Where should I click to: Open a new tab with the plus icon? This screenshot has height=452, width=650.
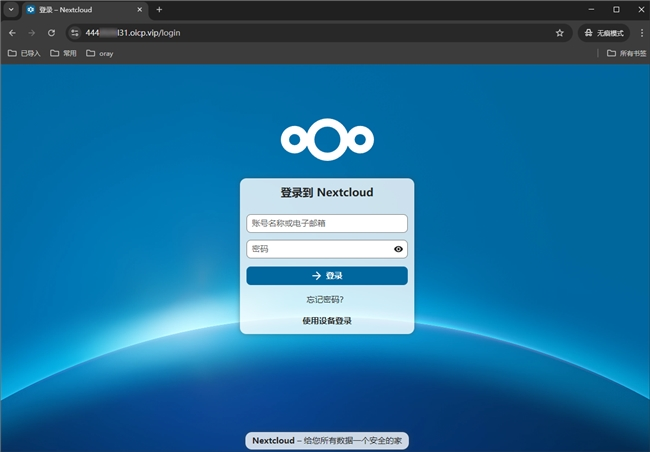pos(159,9)
